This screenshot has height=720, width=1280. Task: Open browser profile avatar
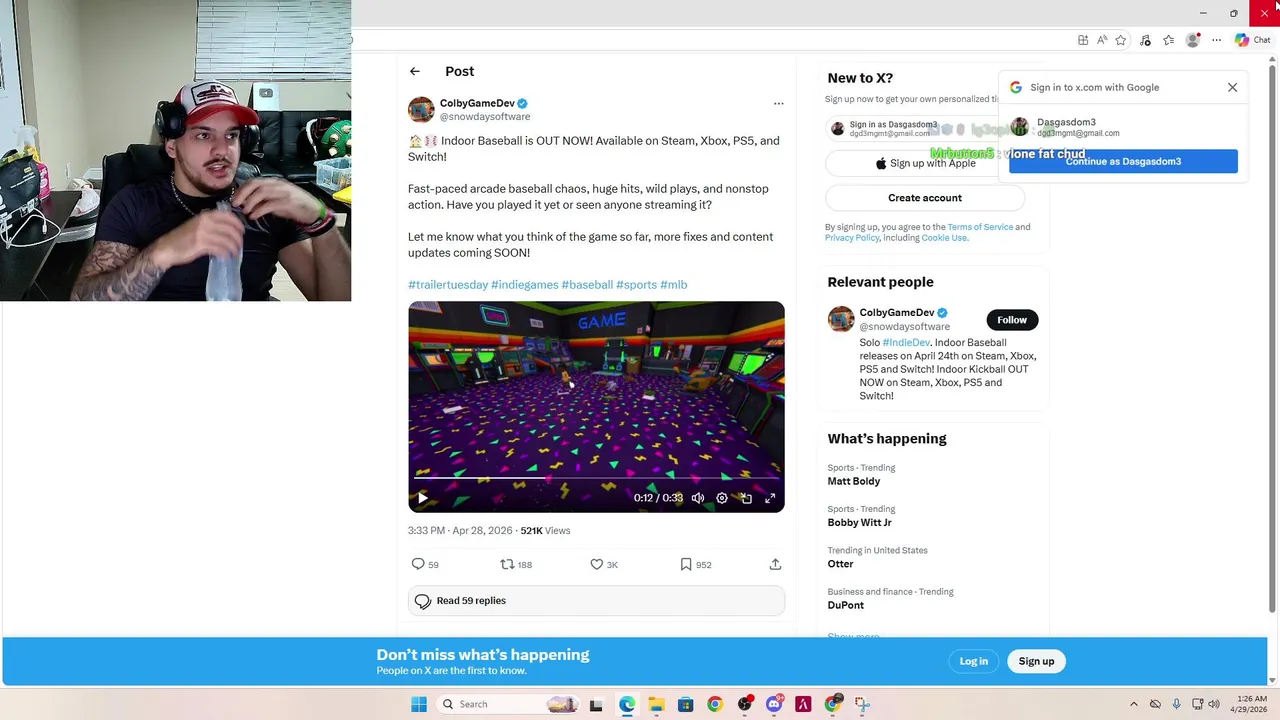click(1192, 40)
